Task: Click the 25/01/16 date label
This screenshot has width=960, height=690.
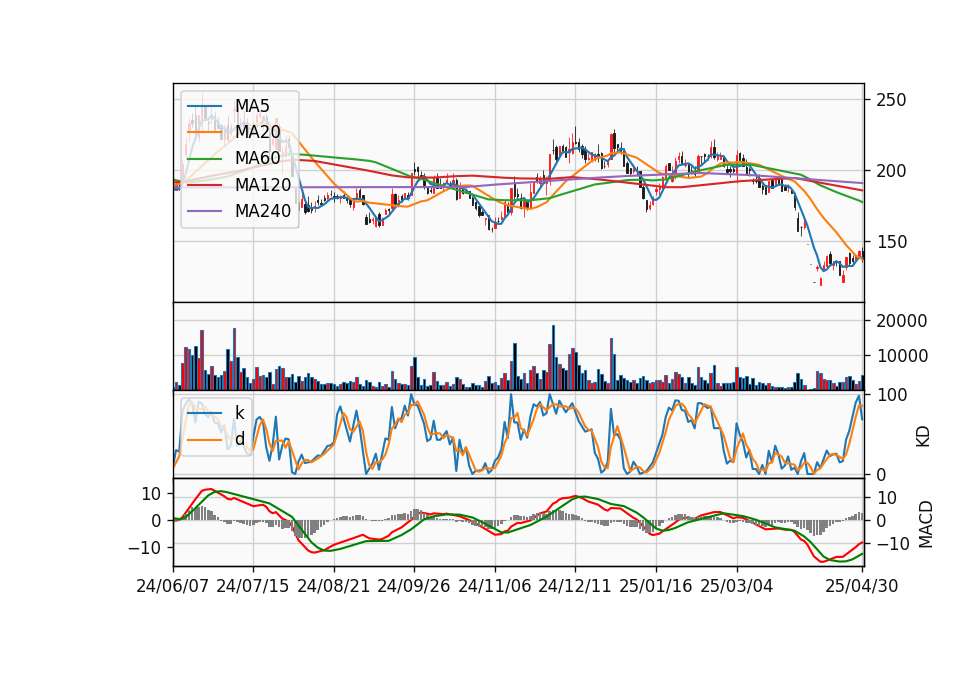Action: (656, 586)
